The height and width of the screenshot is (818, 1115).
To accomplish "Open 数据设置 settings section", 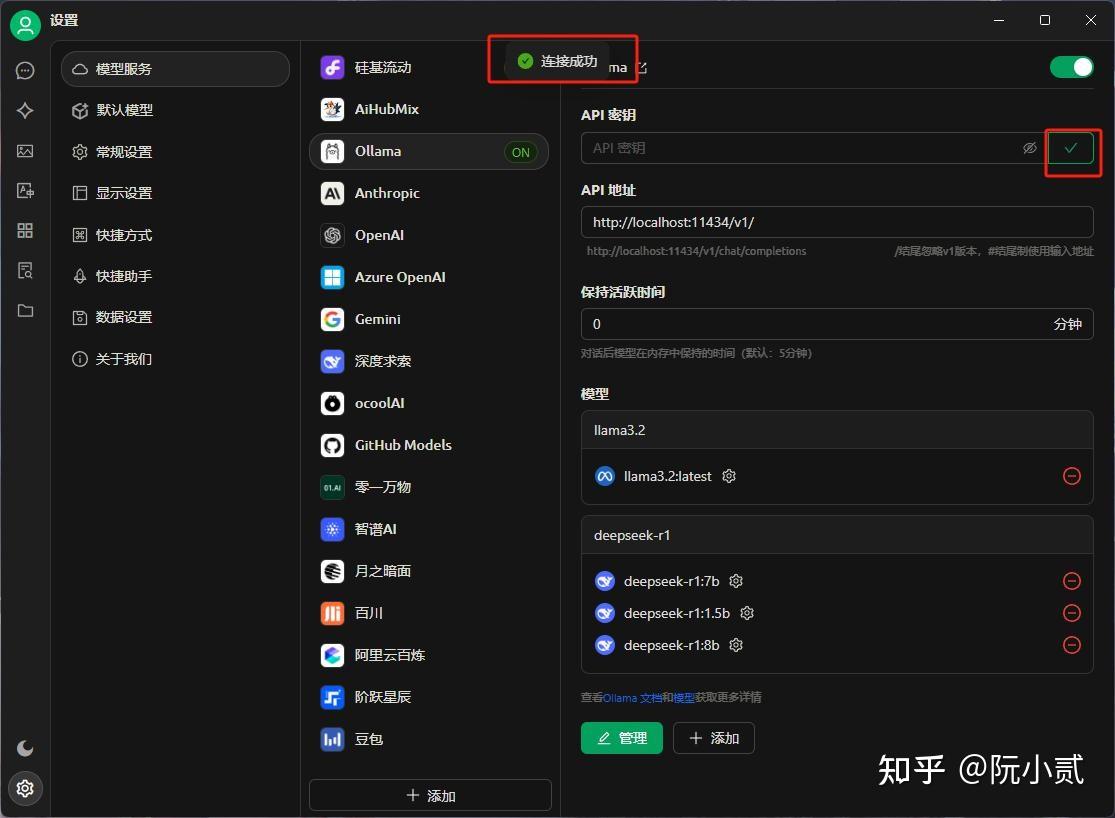I will click(176, 317).
